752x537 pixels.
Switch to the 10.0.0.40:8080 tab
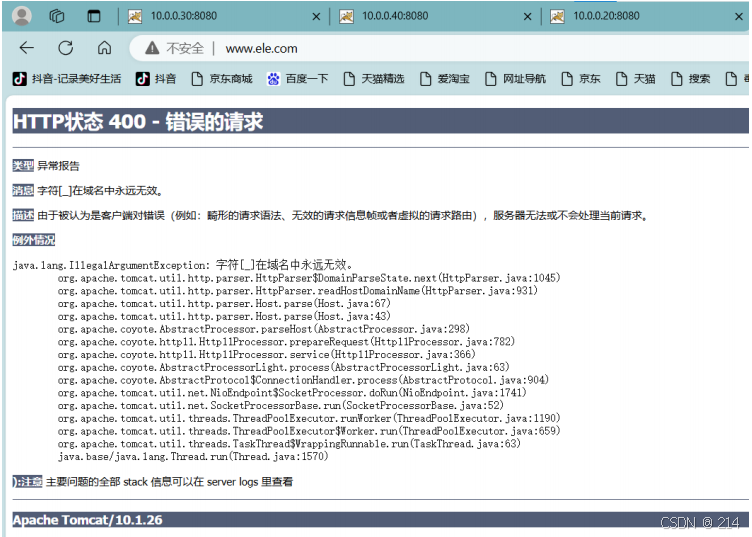435,16
